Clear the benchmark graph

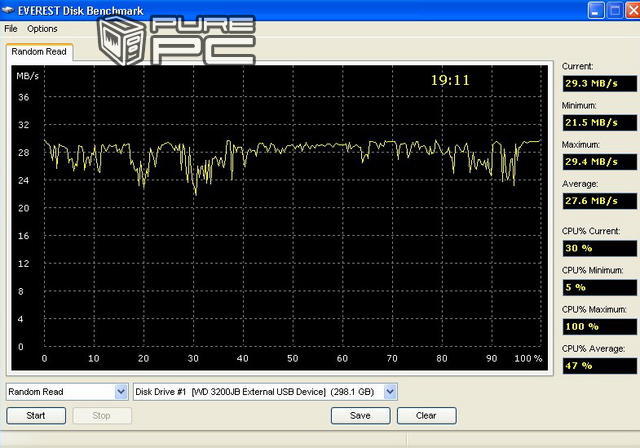pyautogui.click(x=427, y=415)
